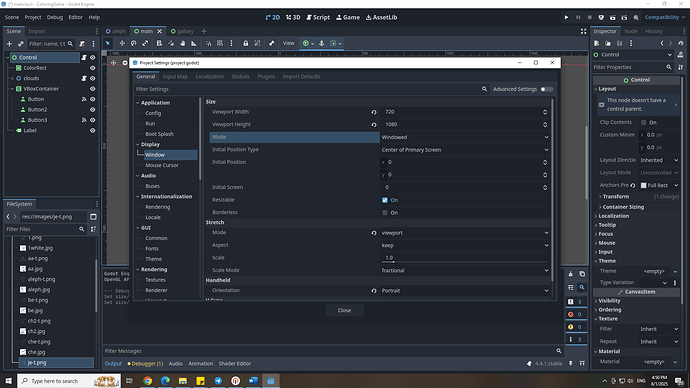Reset Viewport Width to its default value
The image size is (690, 388).
point(374,112)
